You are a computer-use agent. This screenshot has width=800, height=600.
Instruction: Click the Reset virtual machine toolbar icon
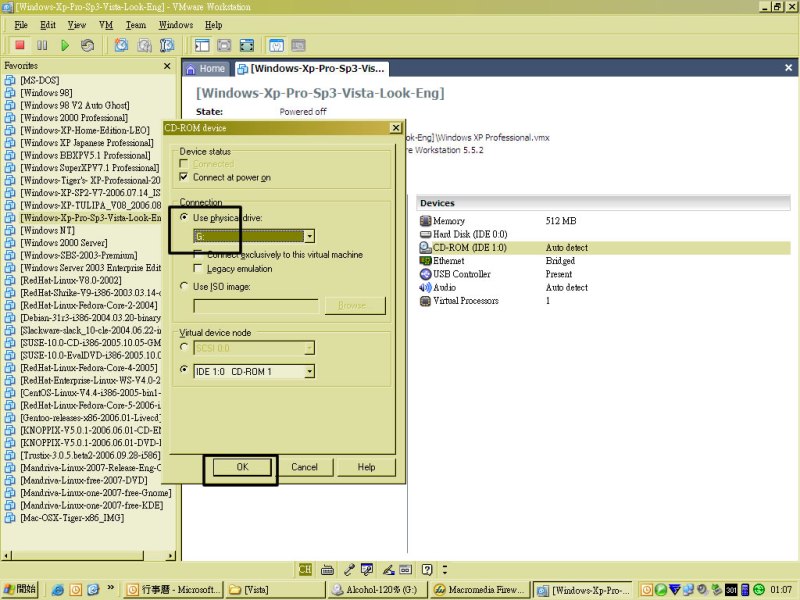click(x=87, y=45)
